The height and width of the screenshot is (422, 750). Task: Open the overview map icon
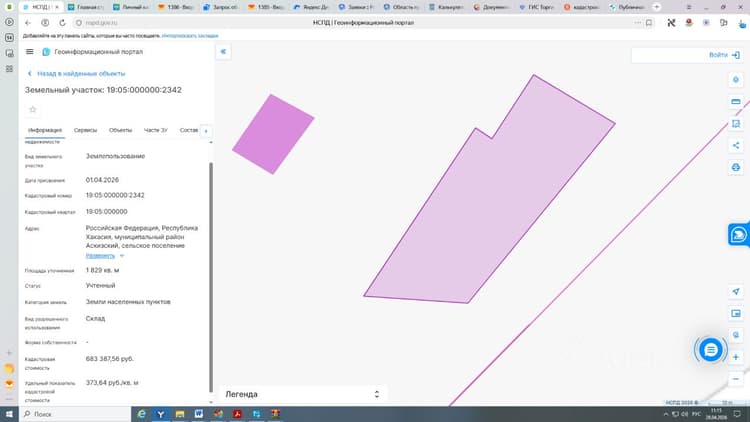[736, 313]
